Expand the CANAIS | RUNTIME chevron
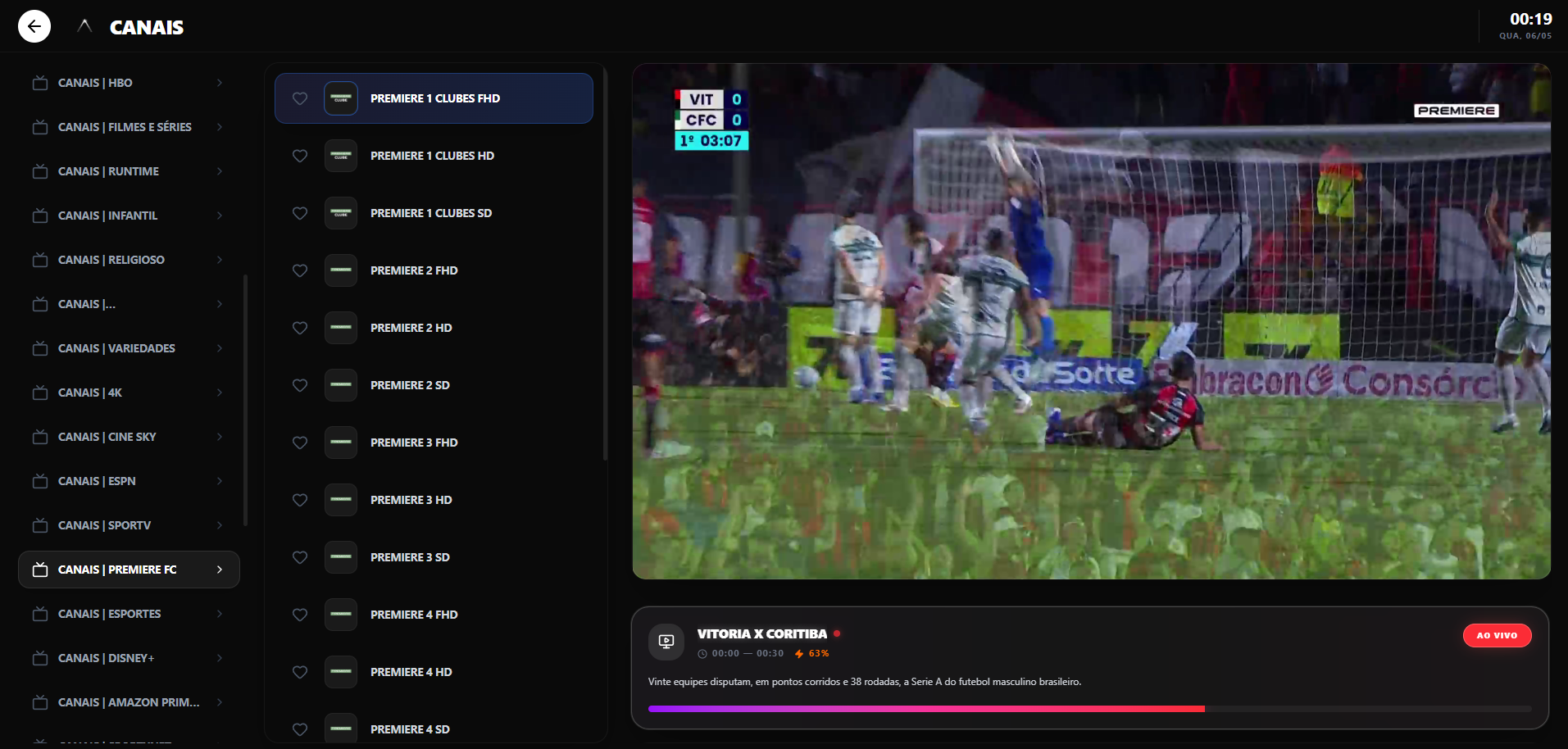The height and width of the screenshot is (749, 1568). click(220, 171)
